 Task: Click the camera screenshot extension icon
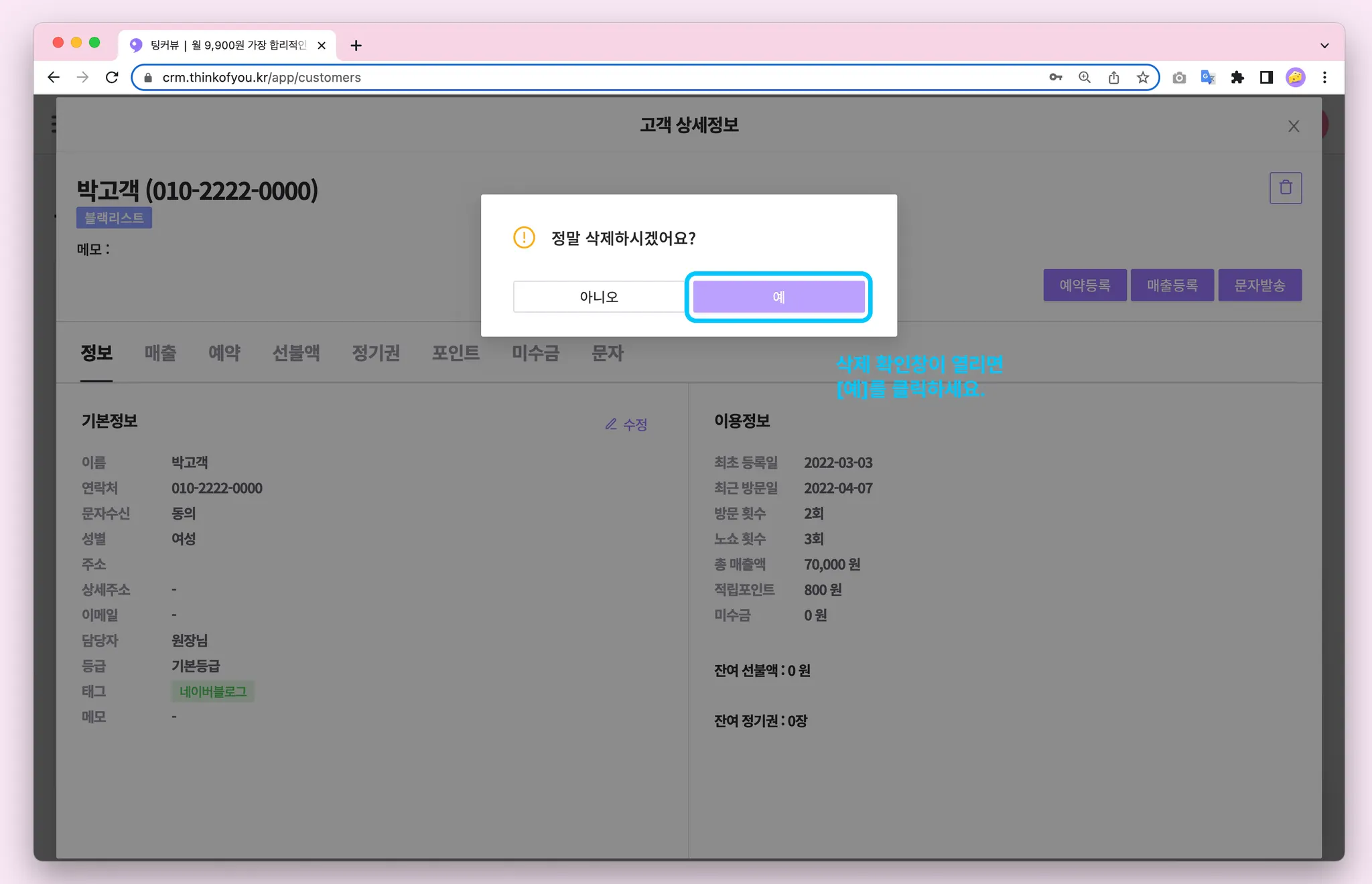[x=1179, y=78]
